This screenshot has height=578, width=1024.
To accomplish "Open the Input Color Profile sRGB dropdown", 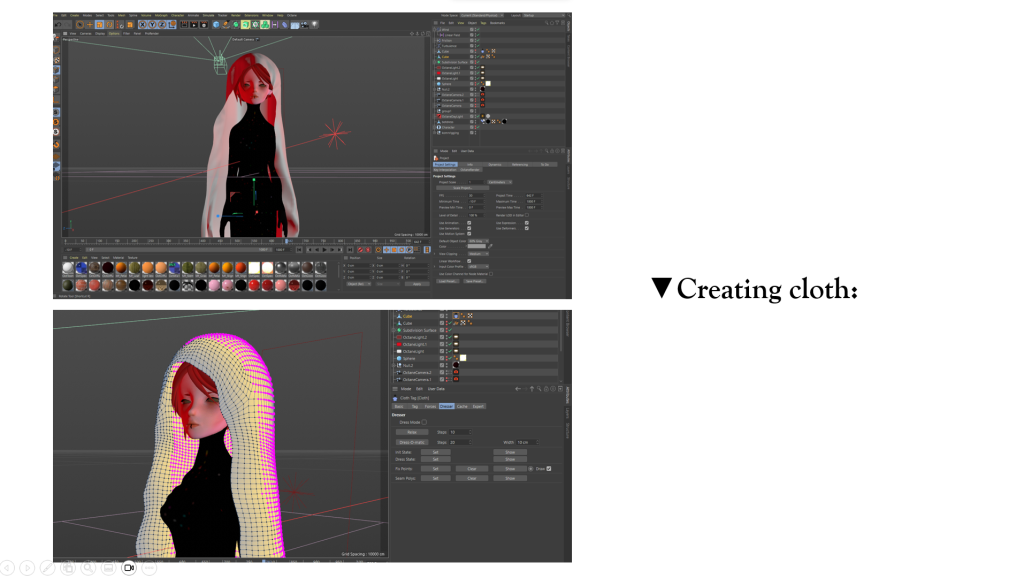I will pyautogui.click(x=478, y=266).
